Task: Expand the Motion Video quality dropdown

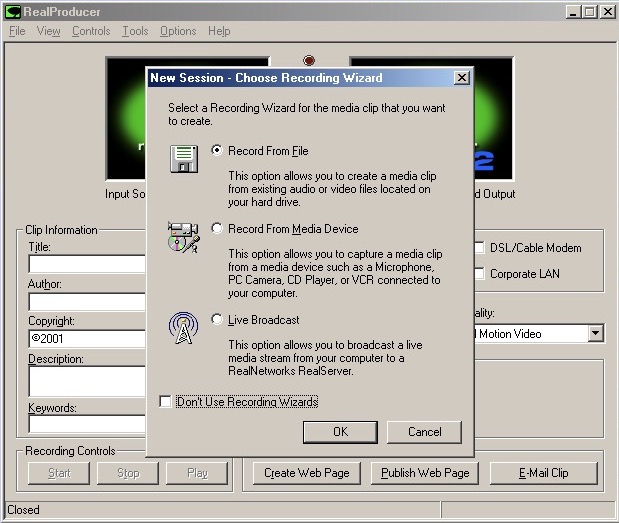Action: 596,334
